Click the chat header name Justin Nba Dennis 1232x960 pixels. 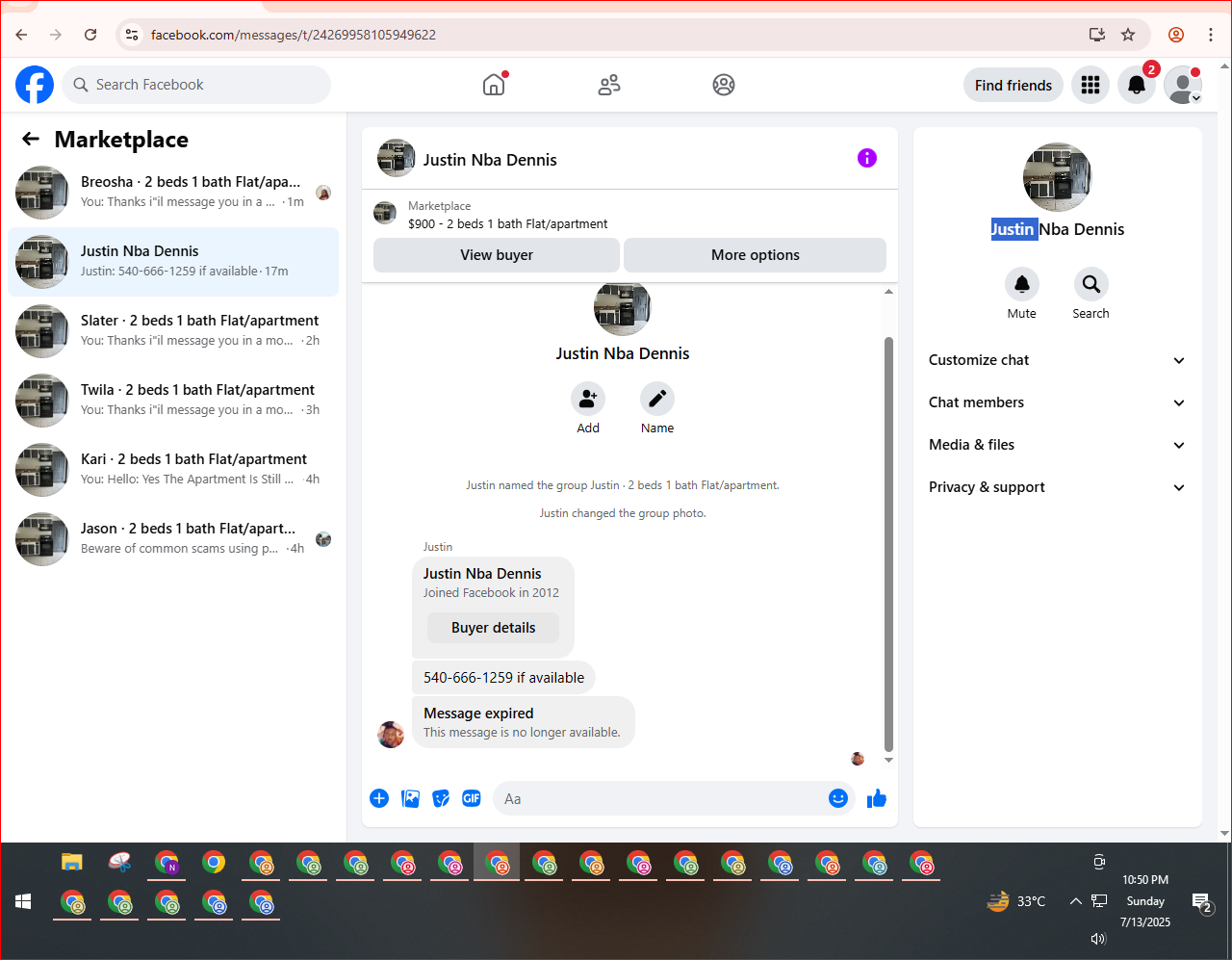490,160
